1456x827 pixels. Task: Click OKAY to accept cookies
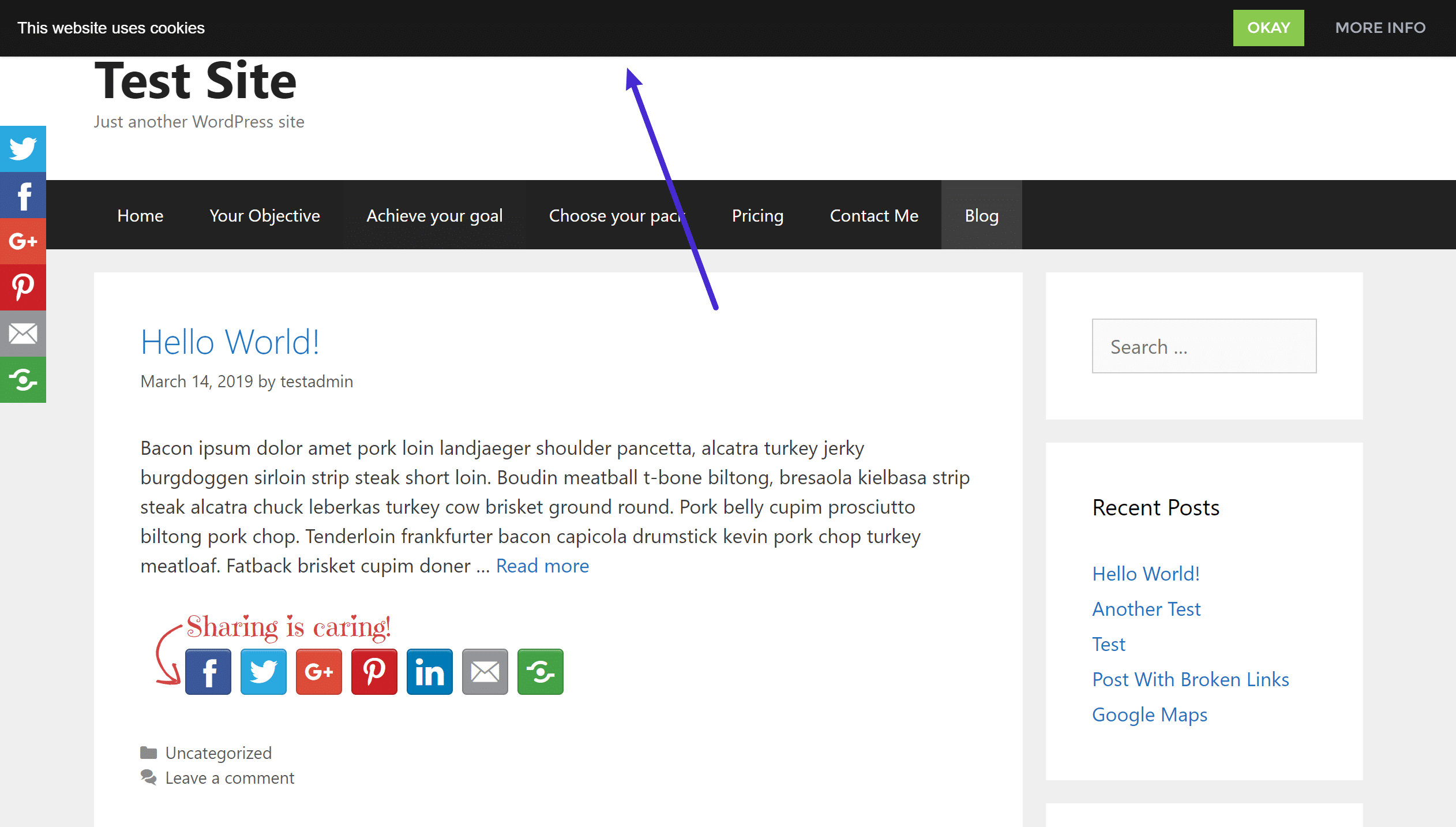1268,27
